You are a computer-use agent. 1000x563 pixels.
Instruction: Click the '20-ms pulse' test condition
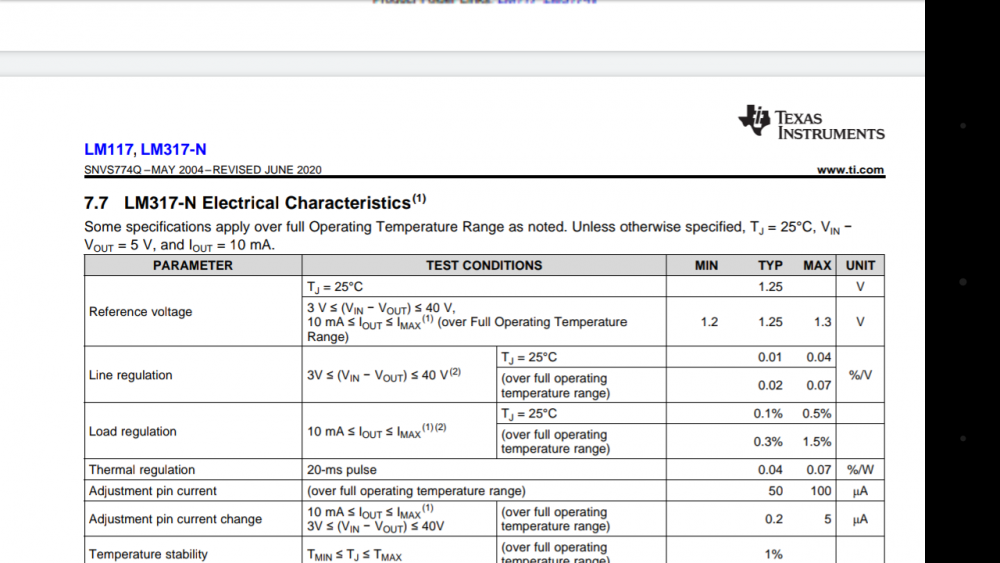(x=341, y=470)
